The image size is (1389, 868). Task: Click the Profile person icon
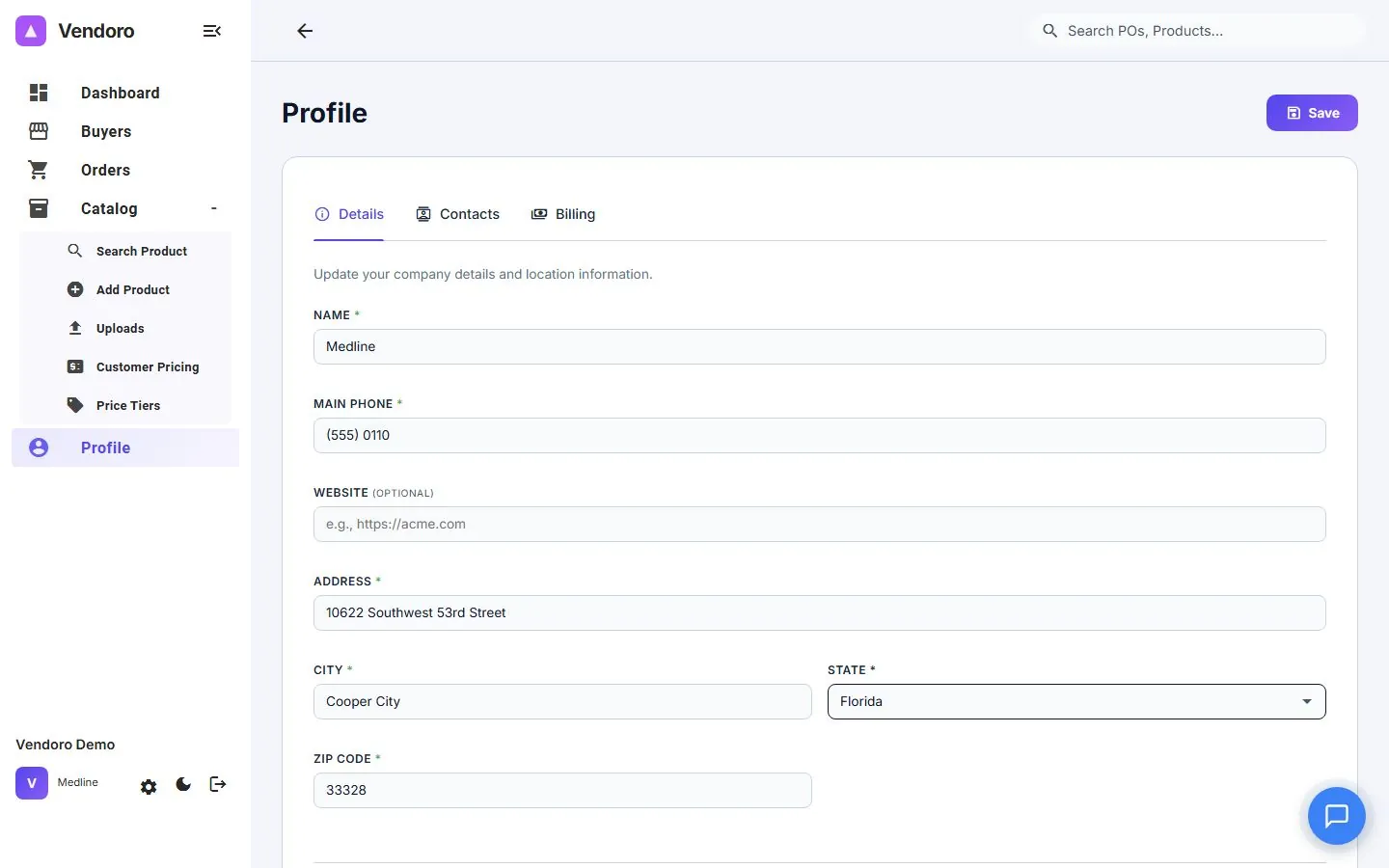(39, 448)
